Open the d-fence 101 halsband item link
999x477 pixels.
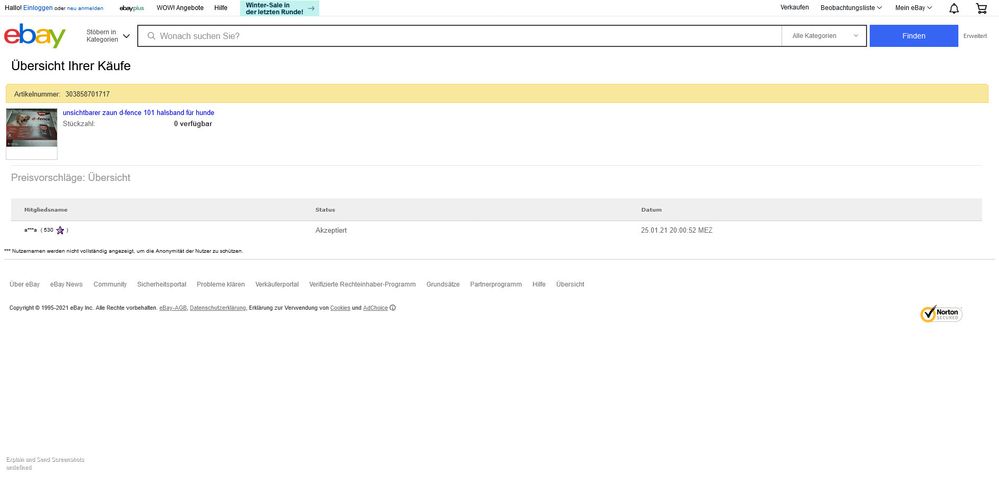(138, 113)
